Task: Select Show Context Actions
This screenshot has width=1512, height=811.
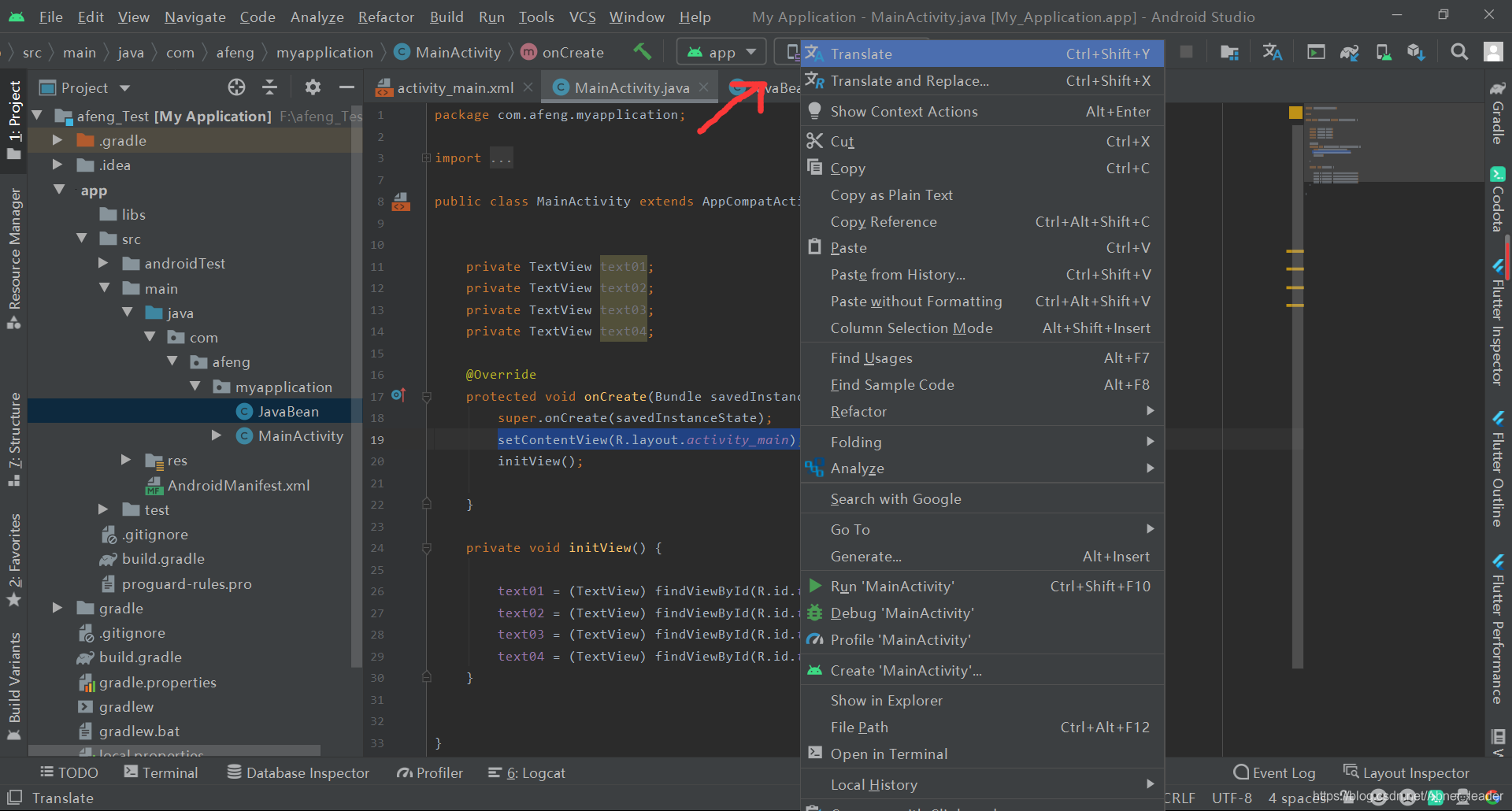Action: point(982,111)
